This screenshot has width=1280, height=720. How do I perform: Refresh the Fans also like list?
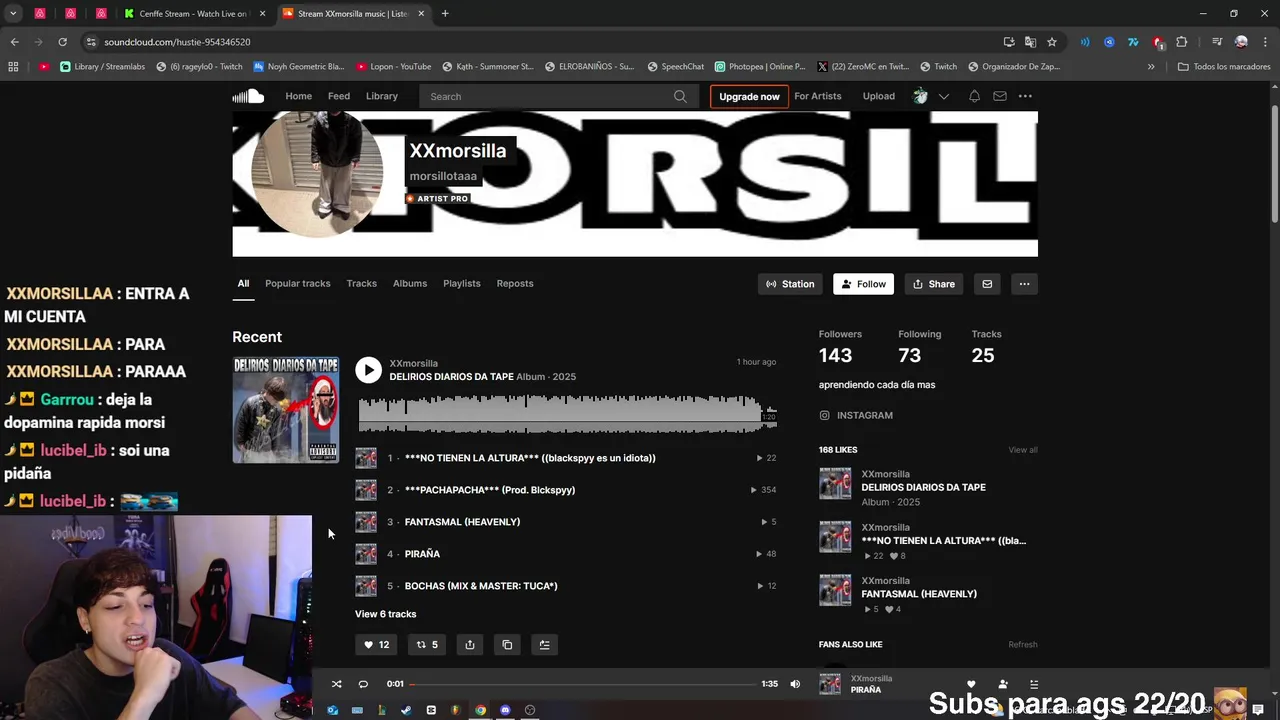1022,645
